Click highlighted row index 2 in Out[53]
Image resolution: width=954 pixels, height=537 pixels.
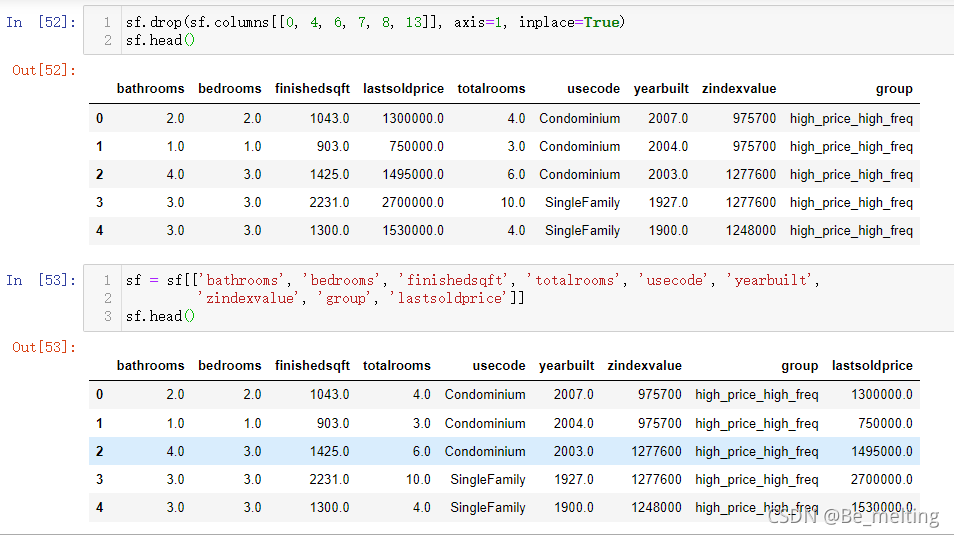tap(100, 452)
